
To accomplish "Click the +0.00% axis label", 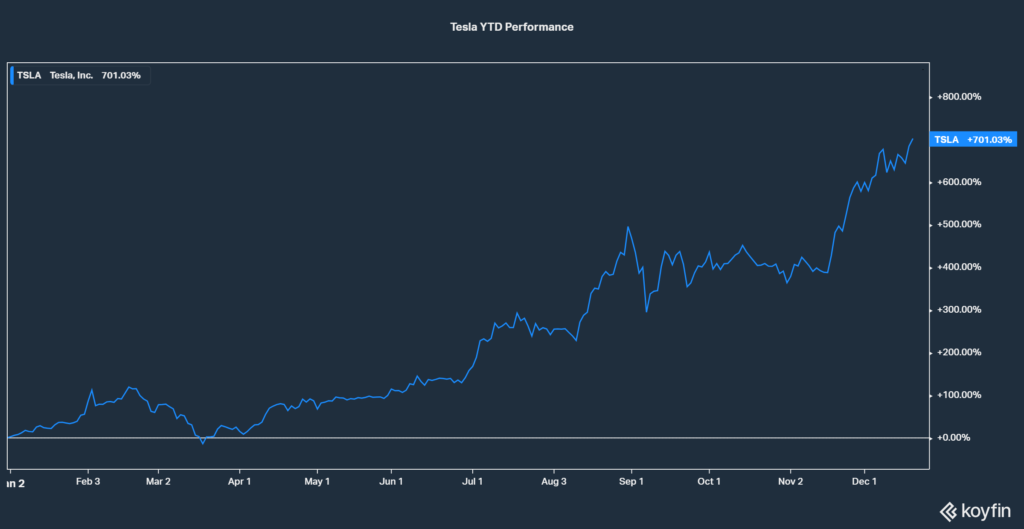I will pos(955,438).
